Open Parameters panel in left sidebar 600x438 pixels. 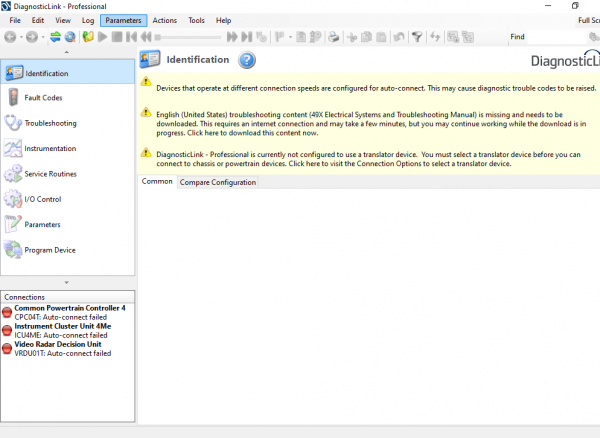pos(68,225)
